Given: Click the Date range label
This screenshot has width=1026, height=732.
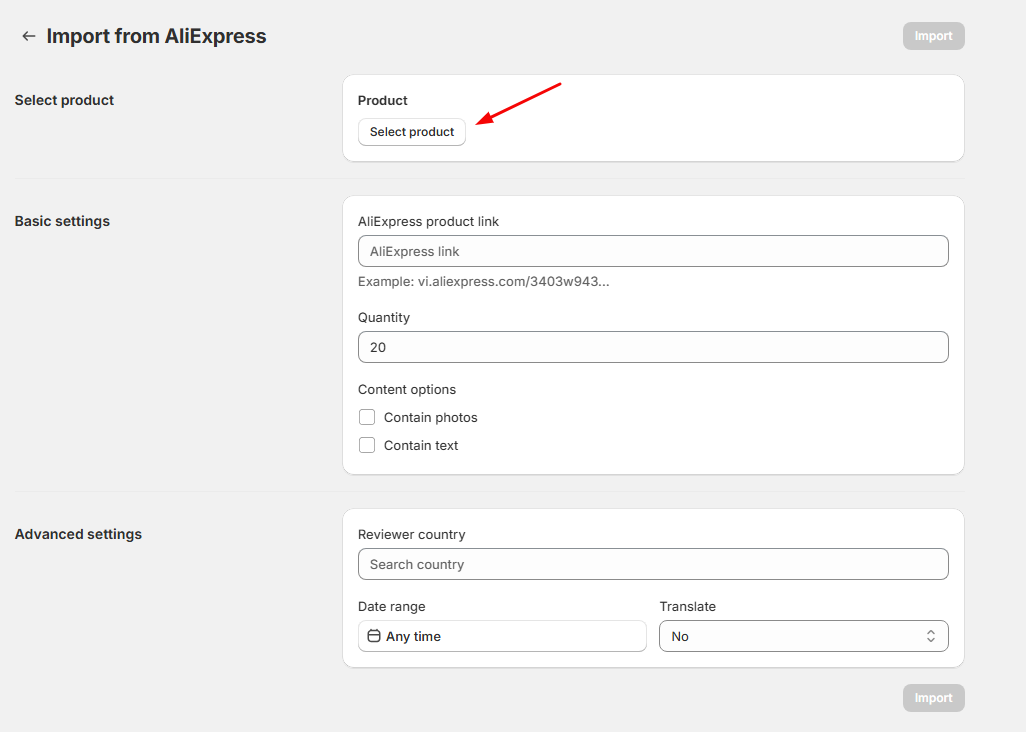Looking at the screenshot, I should click(x=391, y=606).
